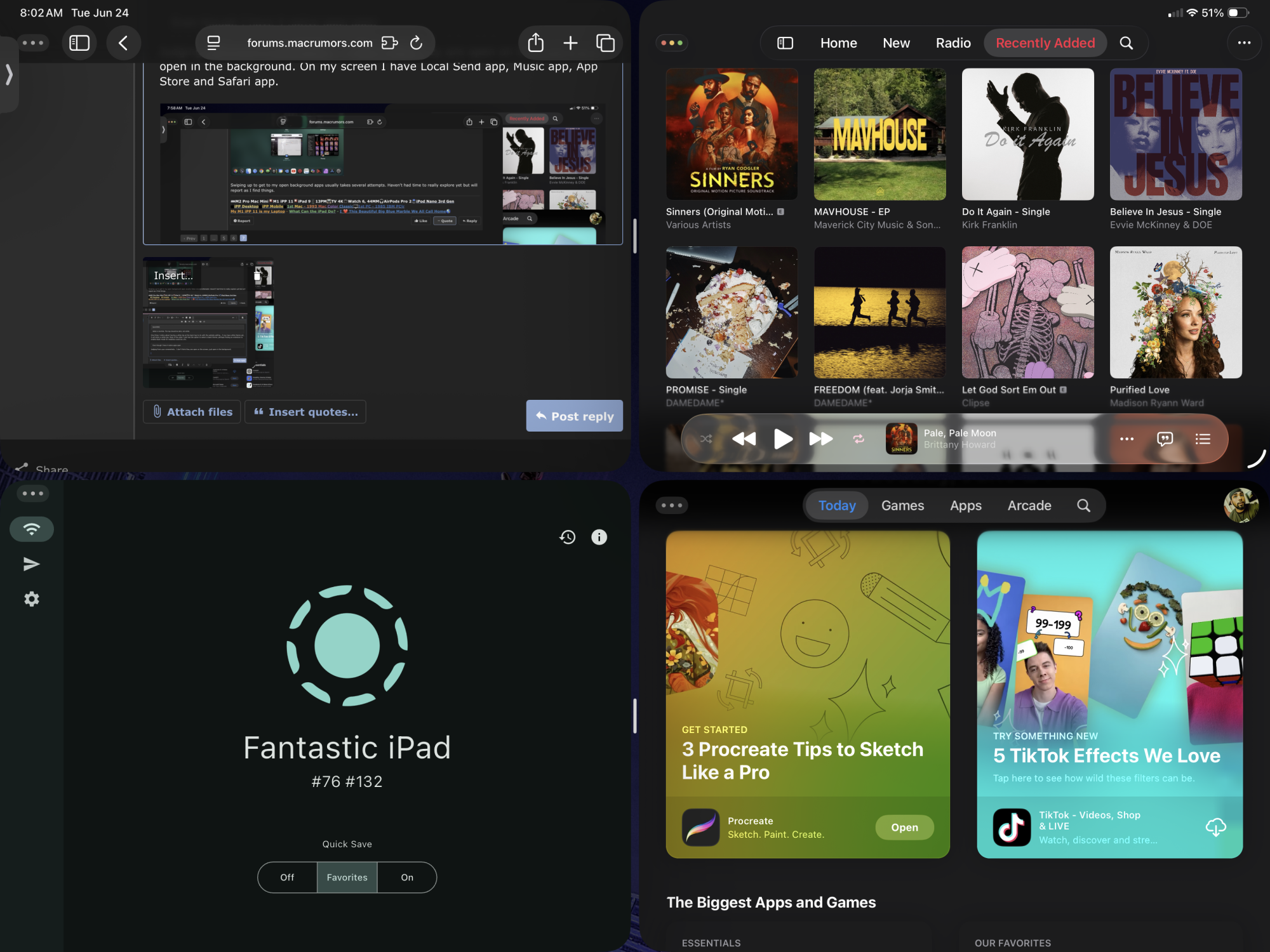Click Attach files button

[x=192, y=412]
